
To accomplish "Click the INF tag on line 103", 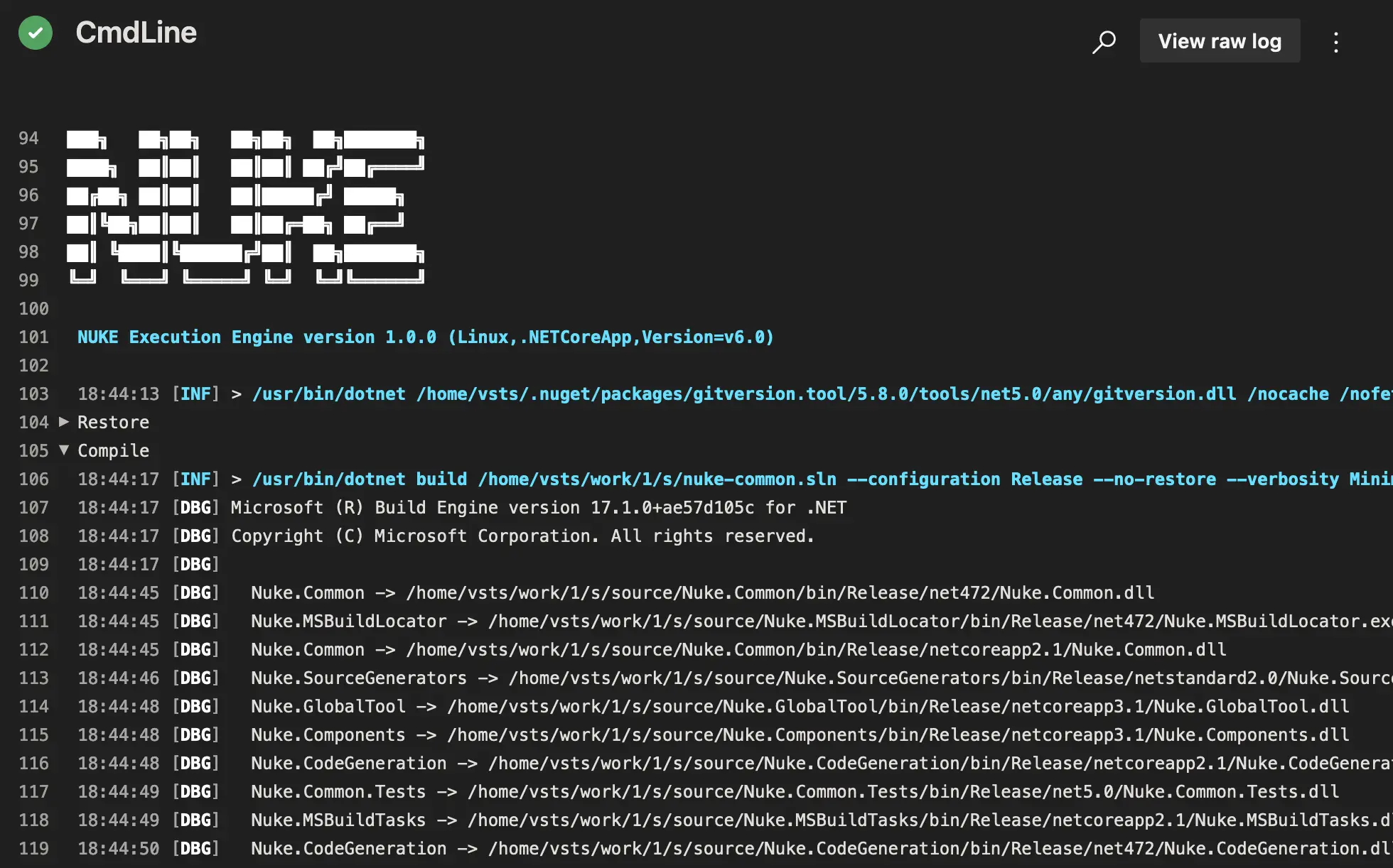I will click(195, 394).
